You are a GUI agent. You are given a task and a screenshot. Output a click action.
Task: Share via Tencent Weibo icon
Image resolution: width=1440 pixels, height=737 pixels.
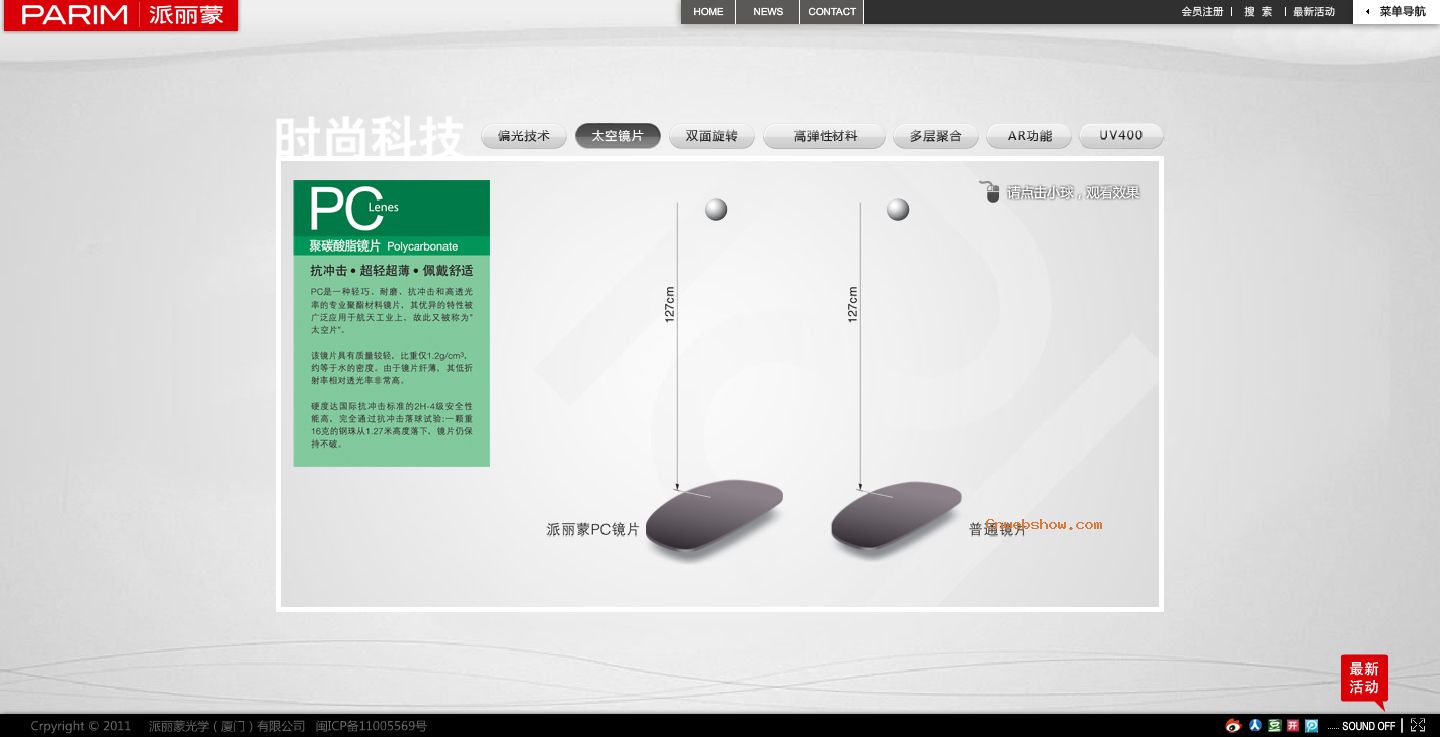point(1312,726)
